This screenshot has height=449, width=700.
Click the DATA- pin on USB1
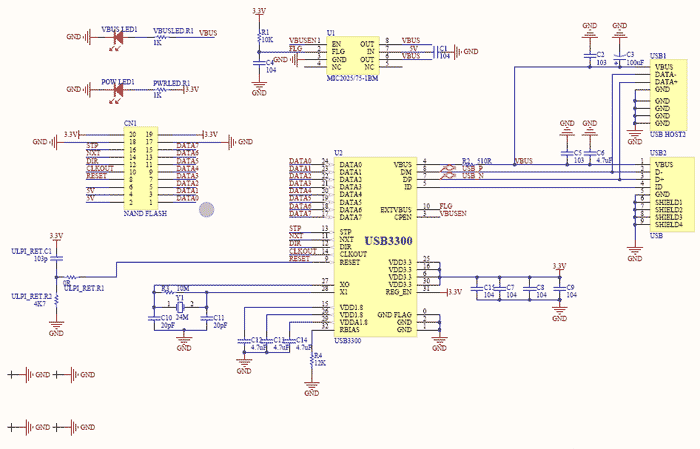click(x=665, y=75)
